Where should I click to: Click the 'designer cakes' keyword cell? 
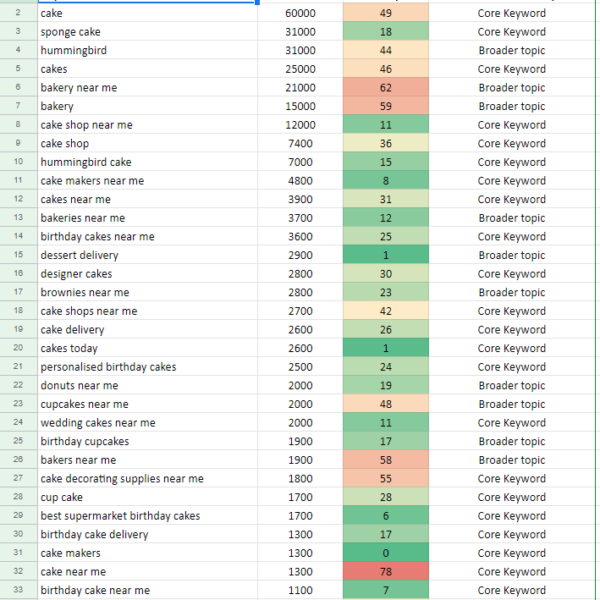pyautogui.click(x=147, y=274)
